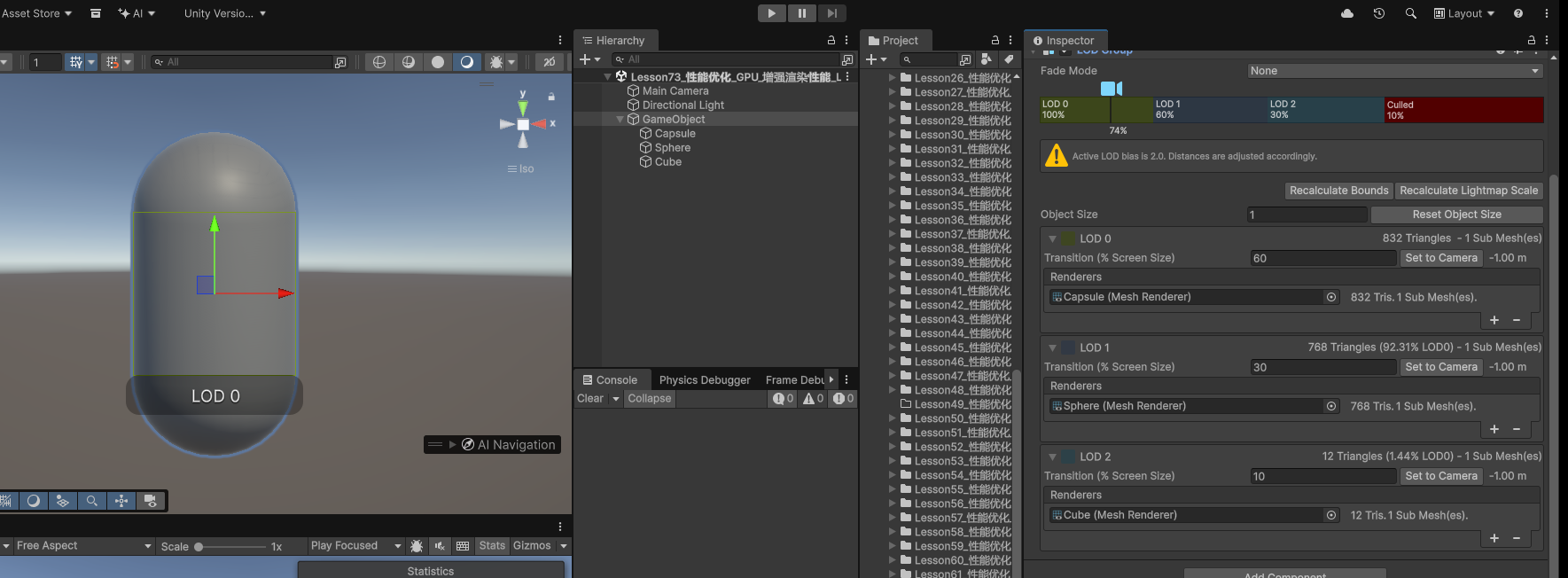
Task: Toggle the scene debug draw mode bug icon
Action: click(x=496, y=62)
